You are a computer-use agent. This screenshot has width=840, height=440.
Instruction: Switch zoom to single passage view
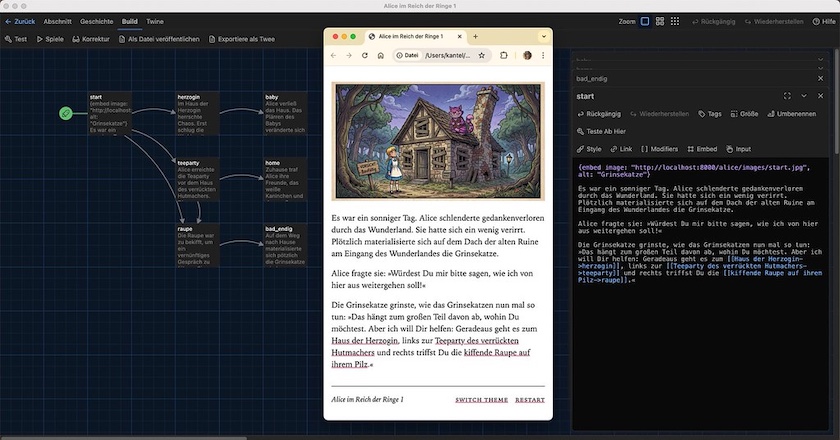point(645,21)
